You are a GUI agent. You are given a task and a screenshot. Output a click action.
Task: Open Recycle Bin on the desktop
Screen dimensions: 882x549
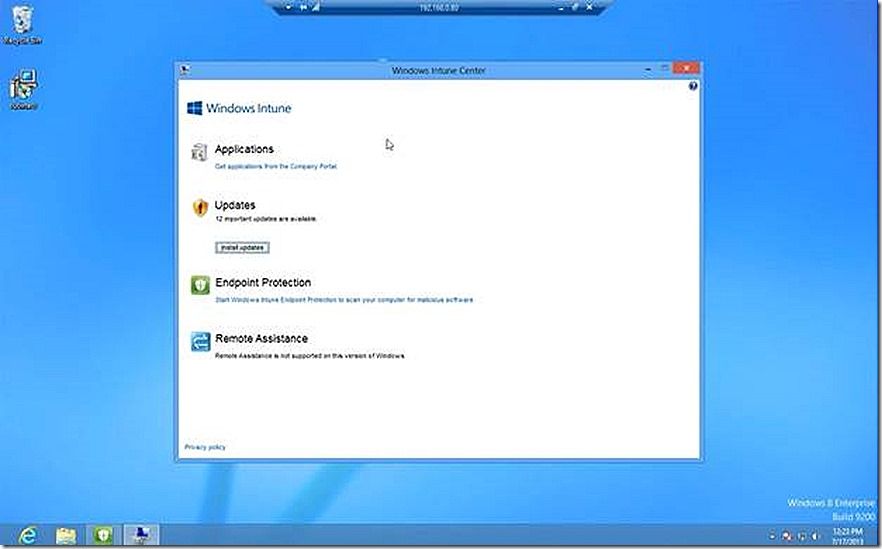pyautogui.click(x=22, y=25)
